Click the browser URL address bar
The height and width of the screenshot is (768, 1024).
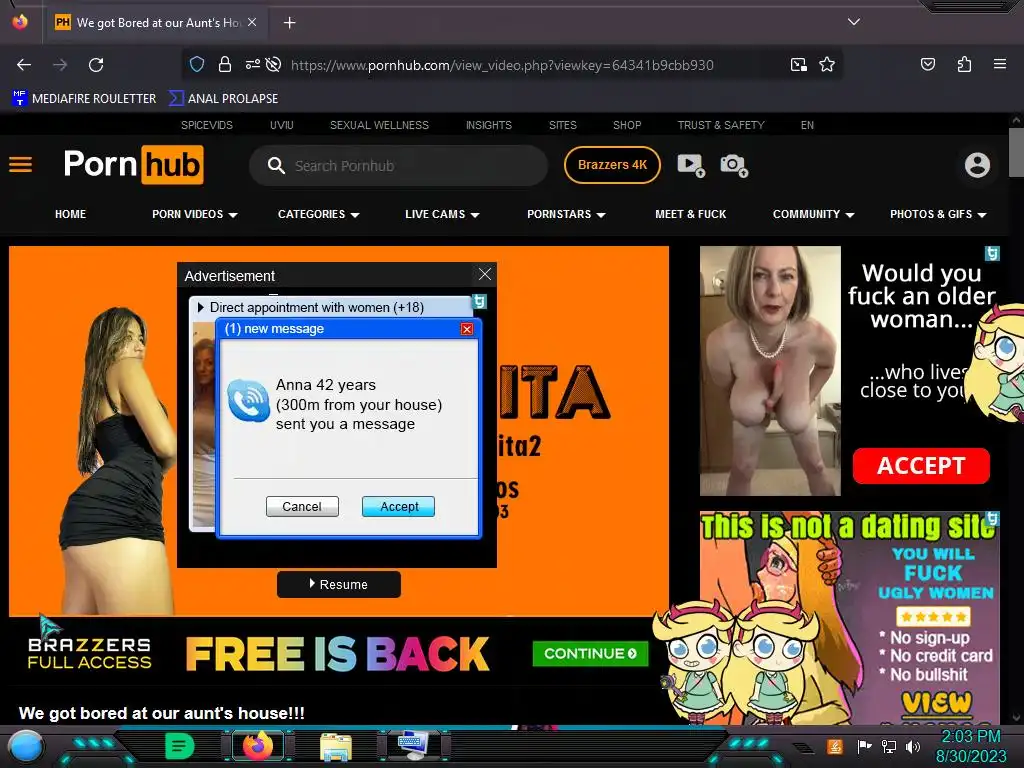(x=502, y=65)
